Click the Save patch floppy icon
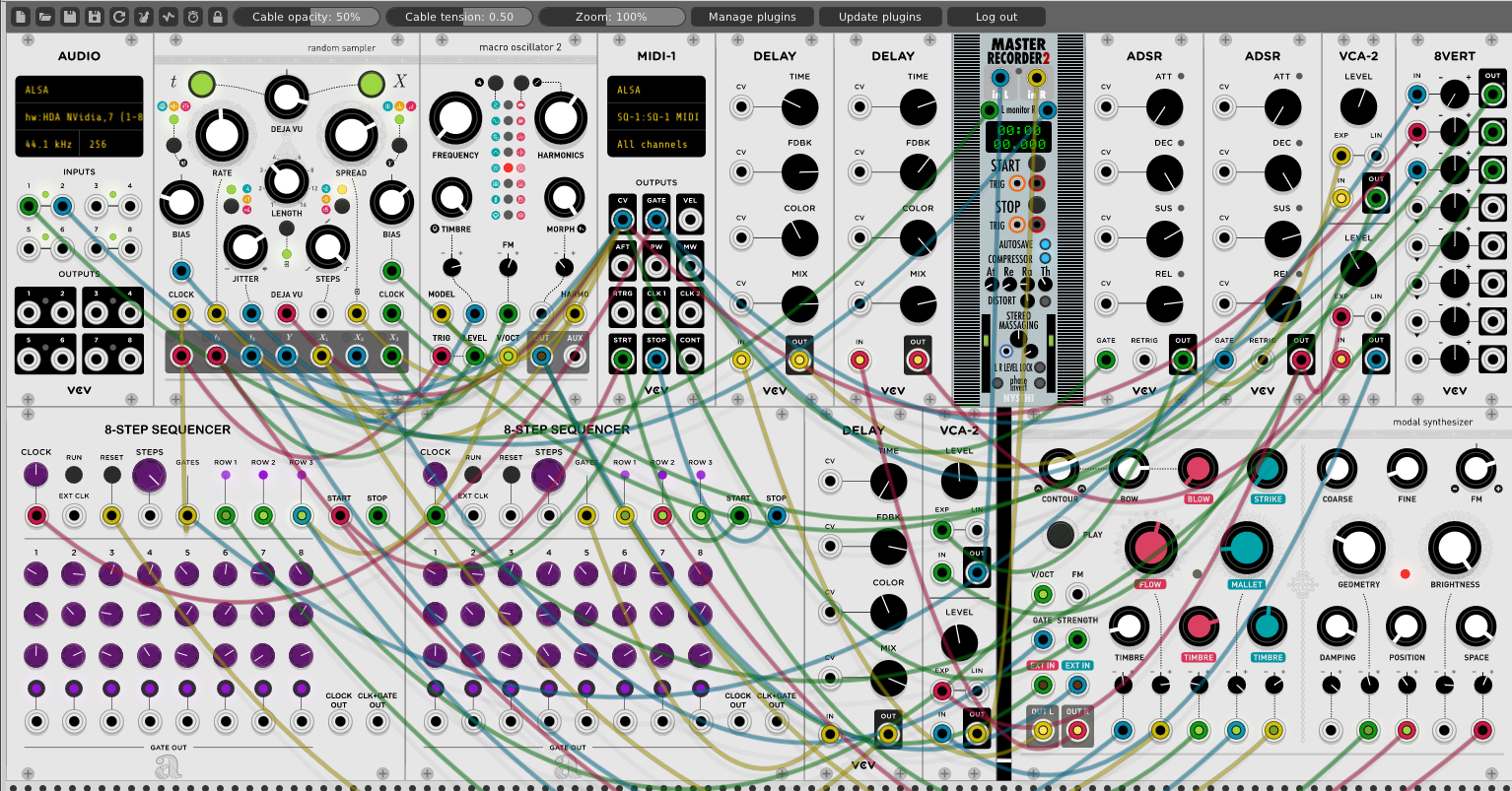Image resolution: width=1512 pixels, height=791 pixels. pos(70,17)
